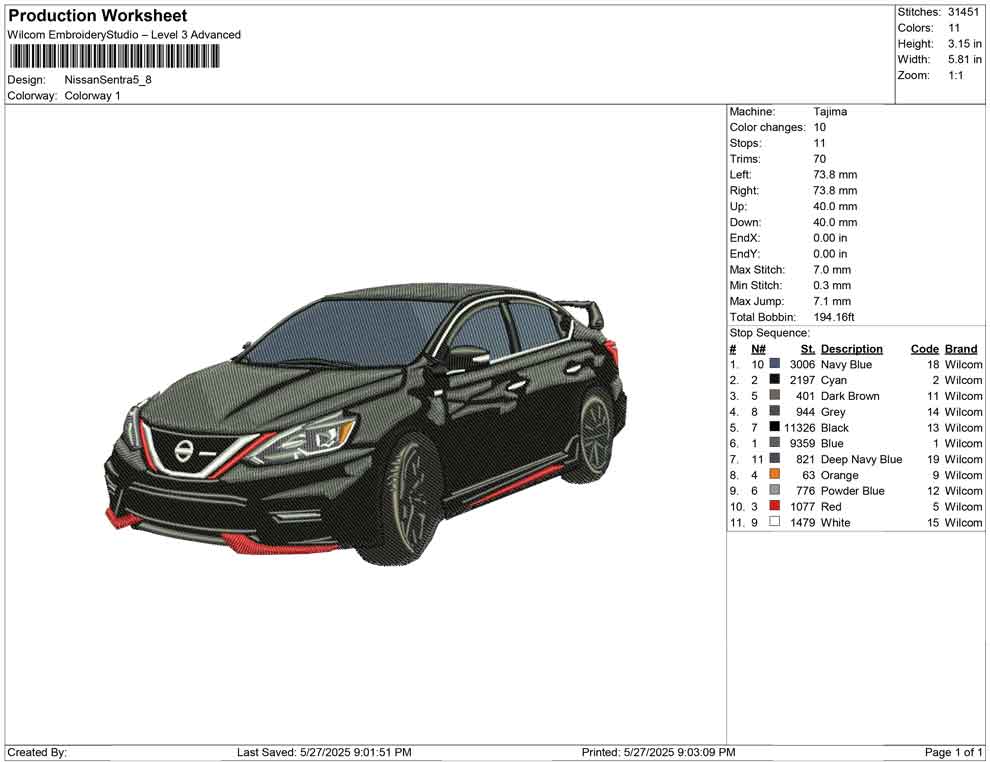Click the Height value 3.15 in

pos(964,44)
